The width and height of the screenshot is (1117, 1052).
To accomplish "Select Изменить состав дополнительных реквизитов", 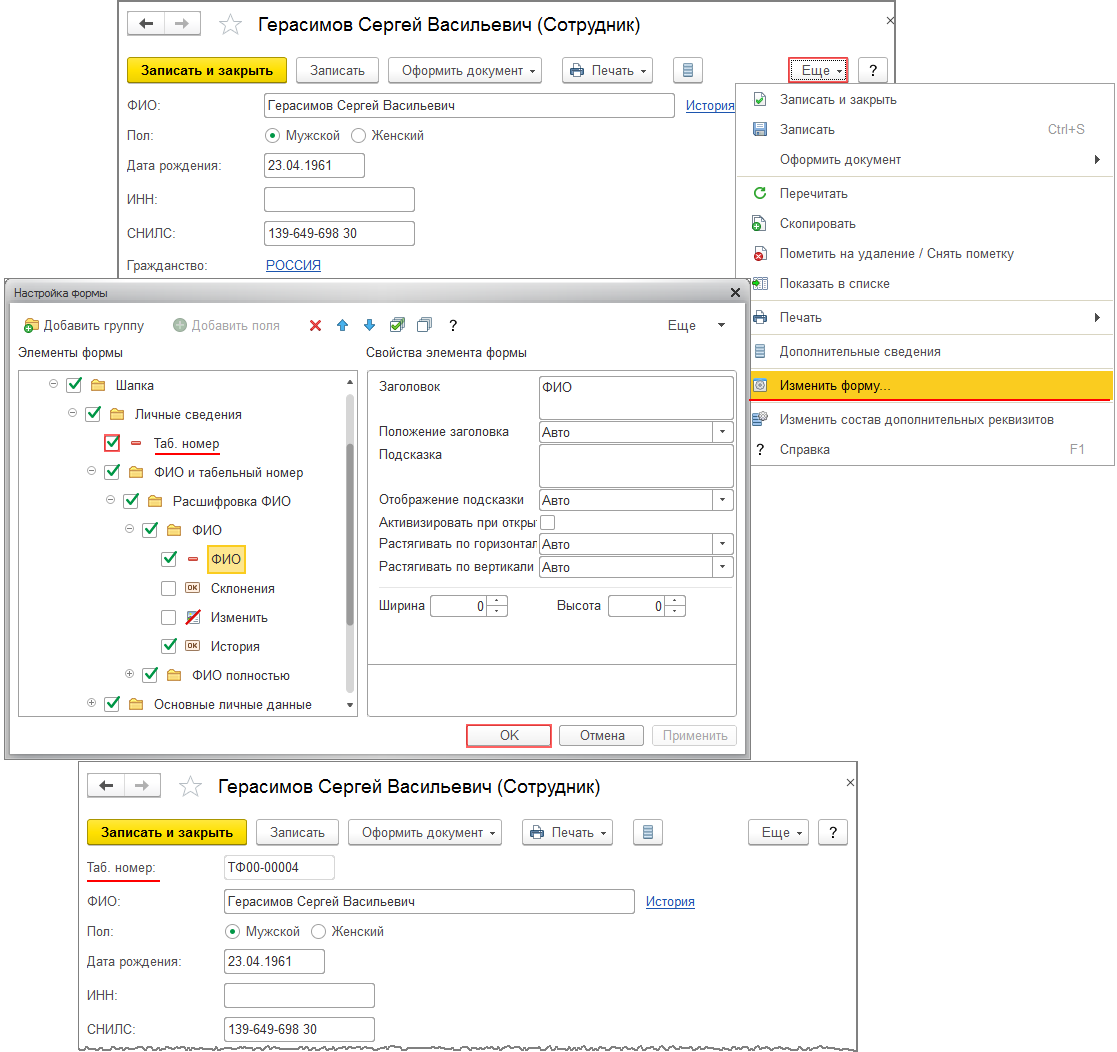I will (931, 420).
